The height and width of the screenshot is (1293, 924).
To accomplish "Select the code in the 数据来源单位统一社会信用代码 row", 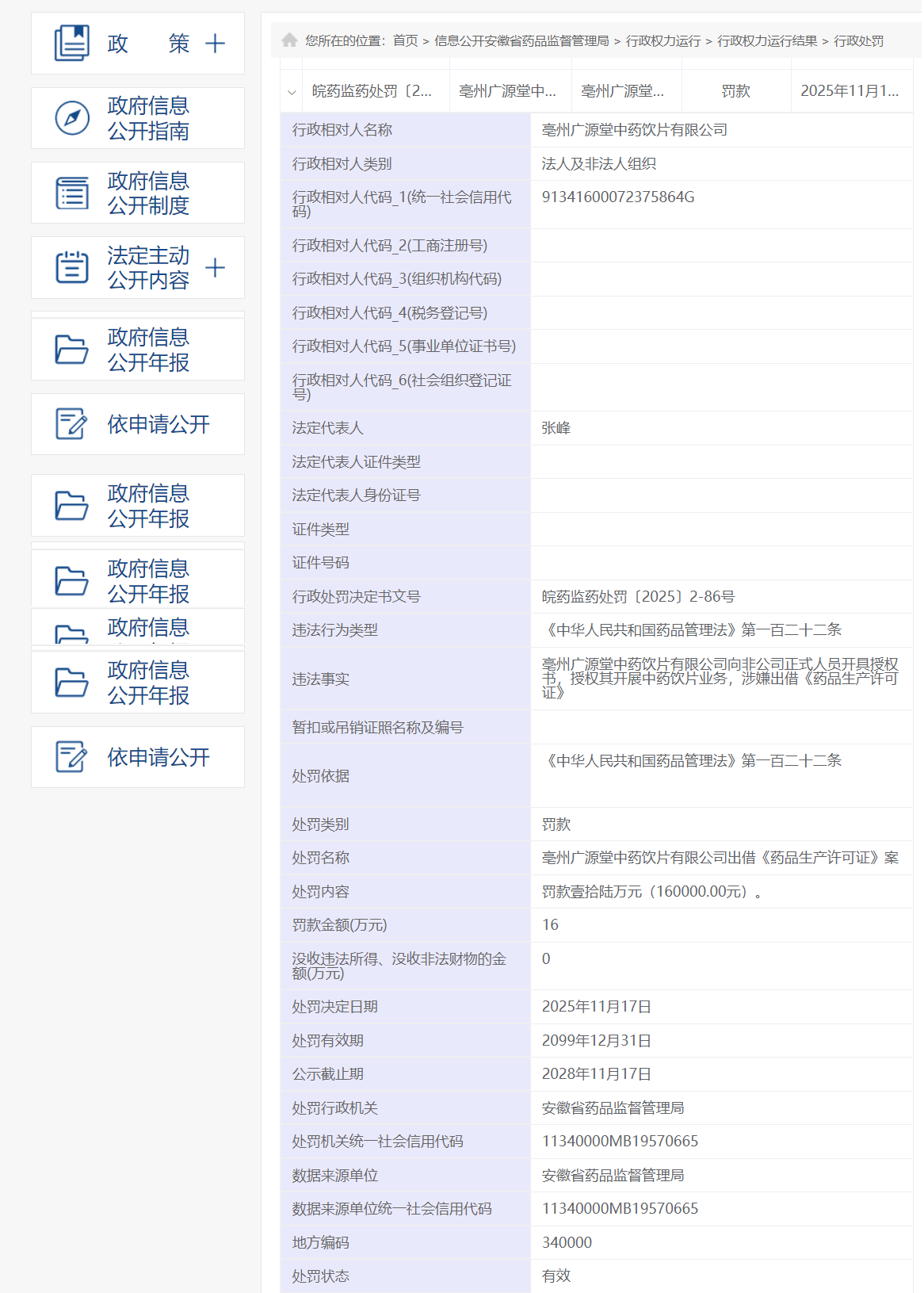I will pyautogui.click(x=620, y=1209).
